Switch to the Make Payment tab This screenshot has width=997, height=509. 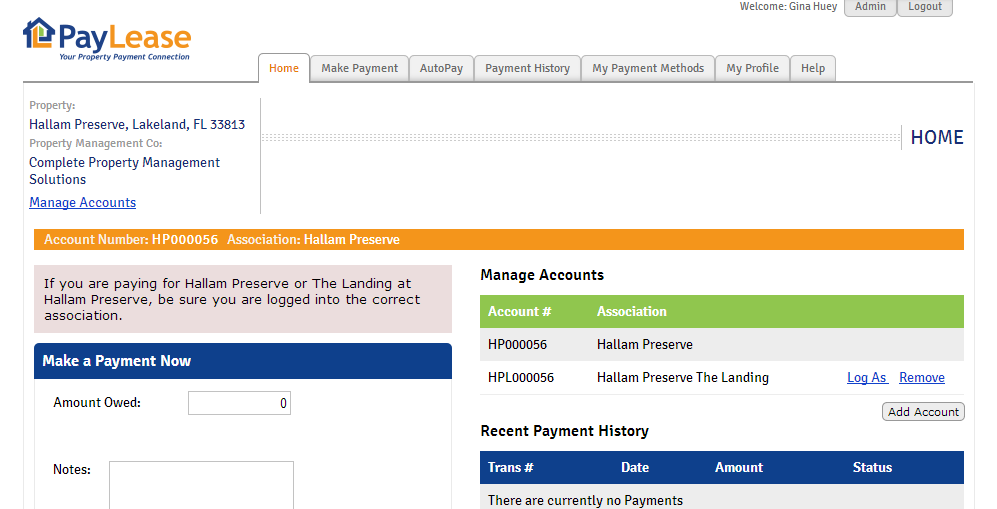click(359, 68)
